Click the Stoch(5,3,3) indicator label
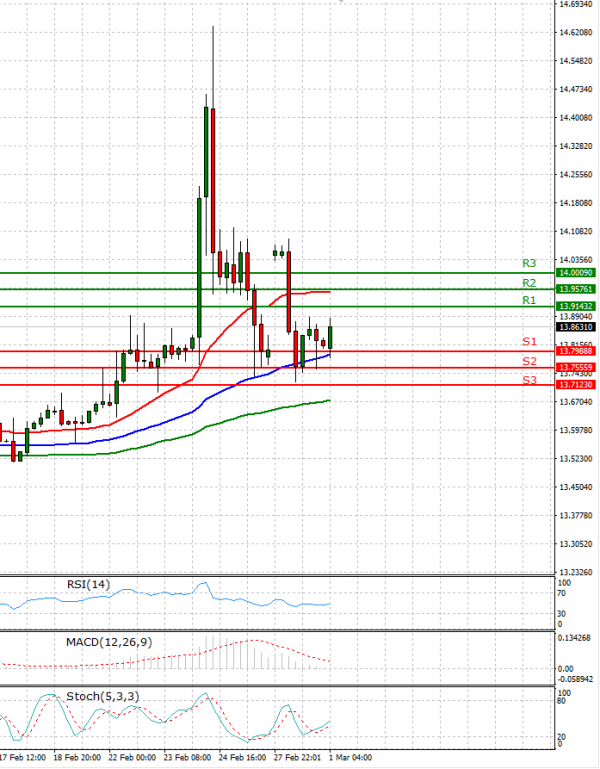600x769 pixels. pyautogui.click(x=103, y=696)
